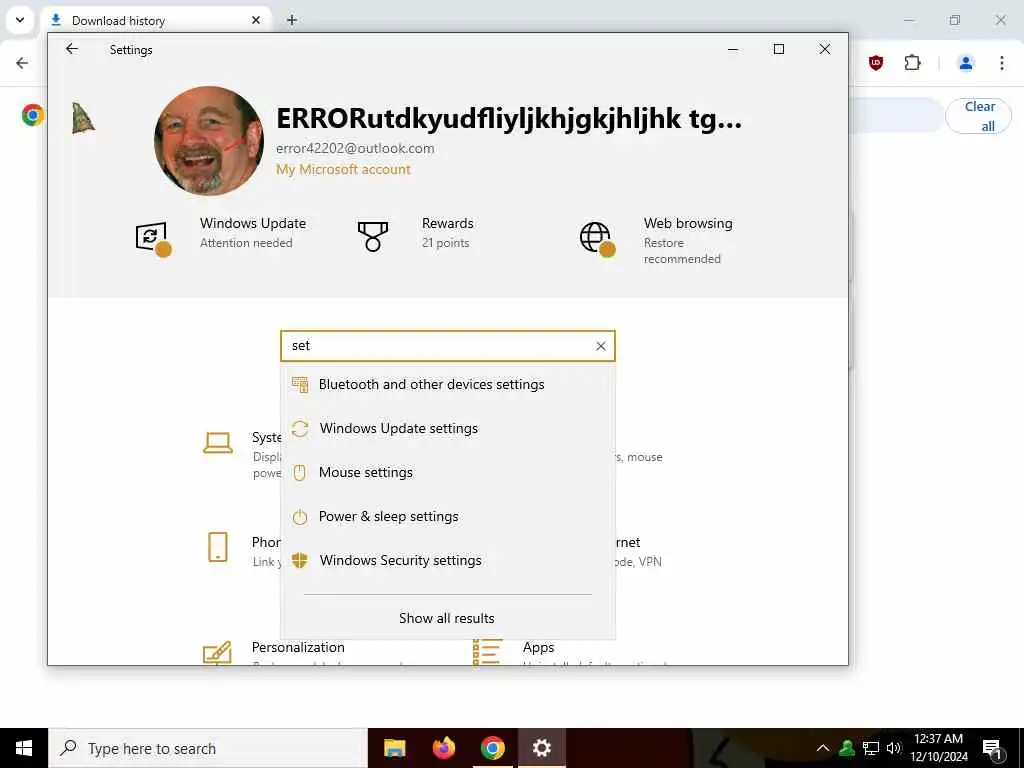Click Chrome back navigation arrow
The image size is (1024, 768).
tap(22, 63)
